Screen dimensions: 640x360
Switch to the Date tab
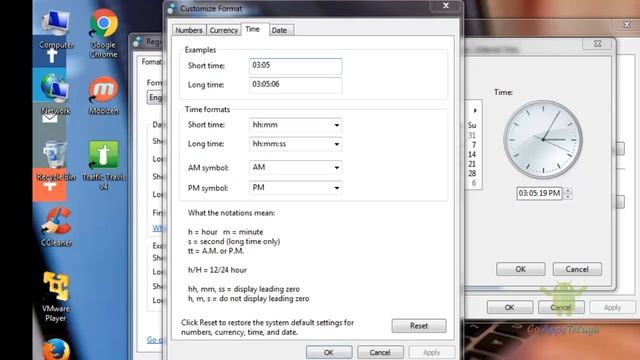(x=280, y=30)
